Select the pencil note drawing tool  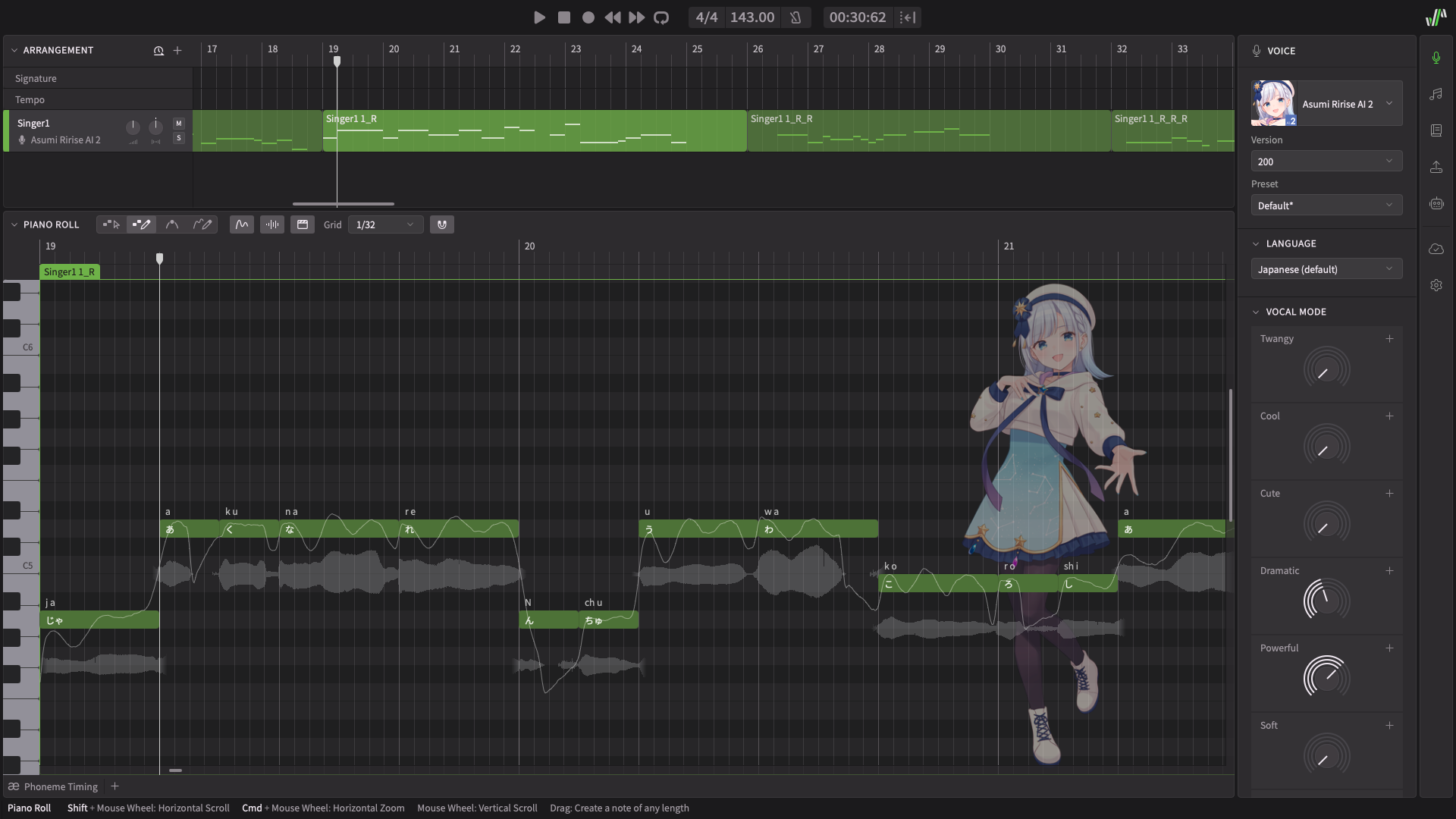(141, 224)
